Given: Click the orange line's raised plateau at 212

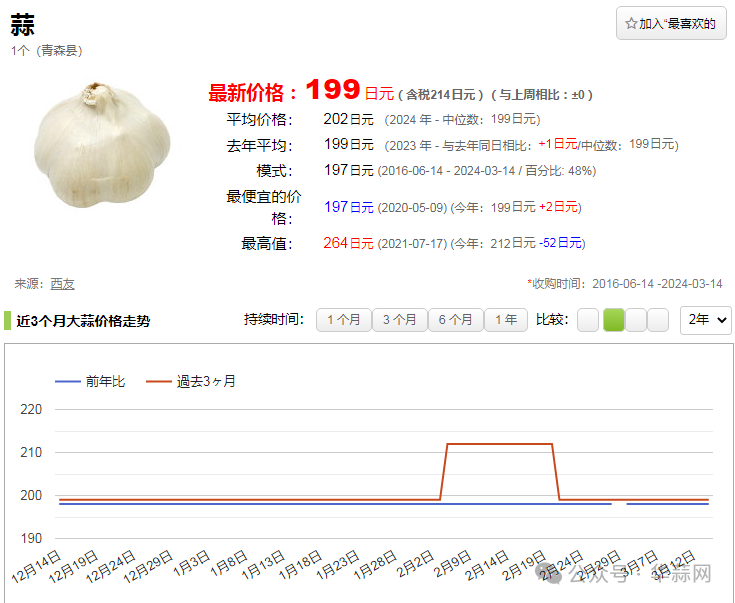Looking at the screenshot, I should click(x=498, y=444).
